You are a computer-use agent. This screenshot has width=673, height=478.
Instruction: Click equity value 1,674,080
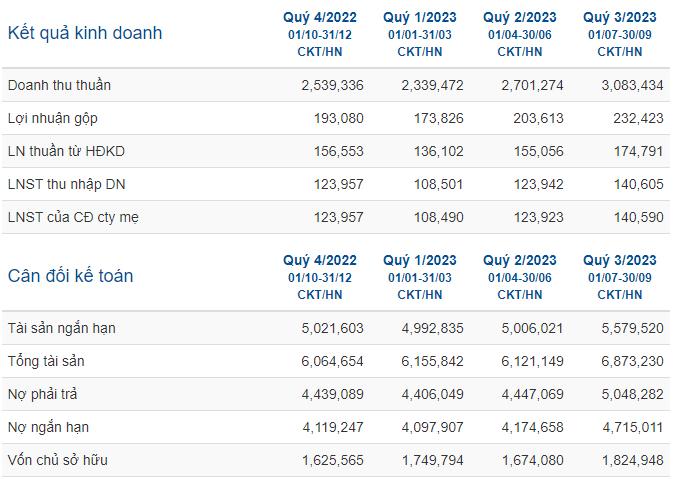pyautogui.click(x=532, y=461)
